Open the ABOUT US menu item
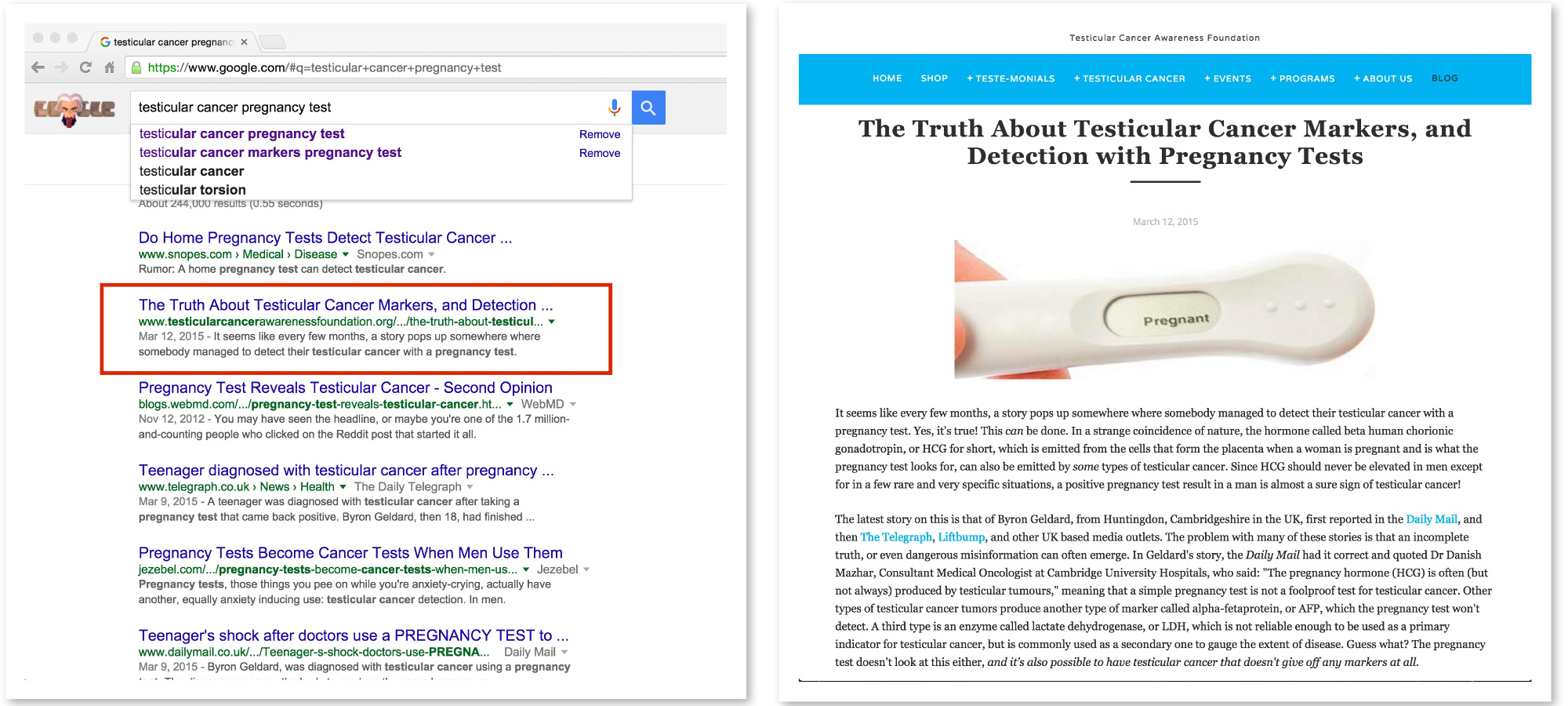The image size is (1568, 706). (x=1383, y=78)
